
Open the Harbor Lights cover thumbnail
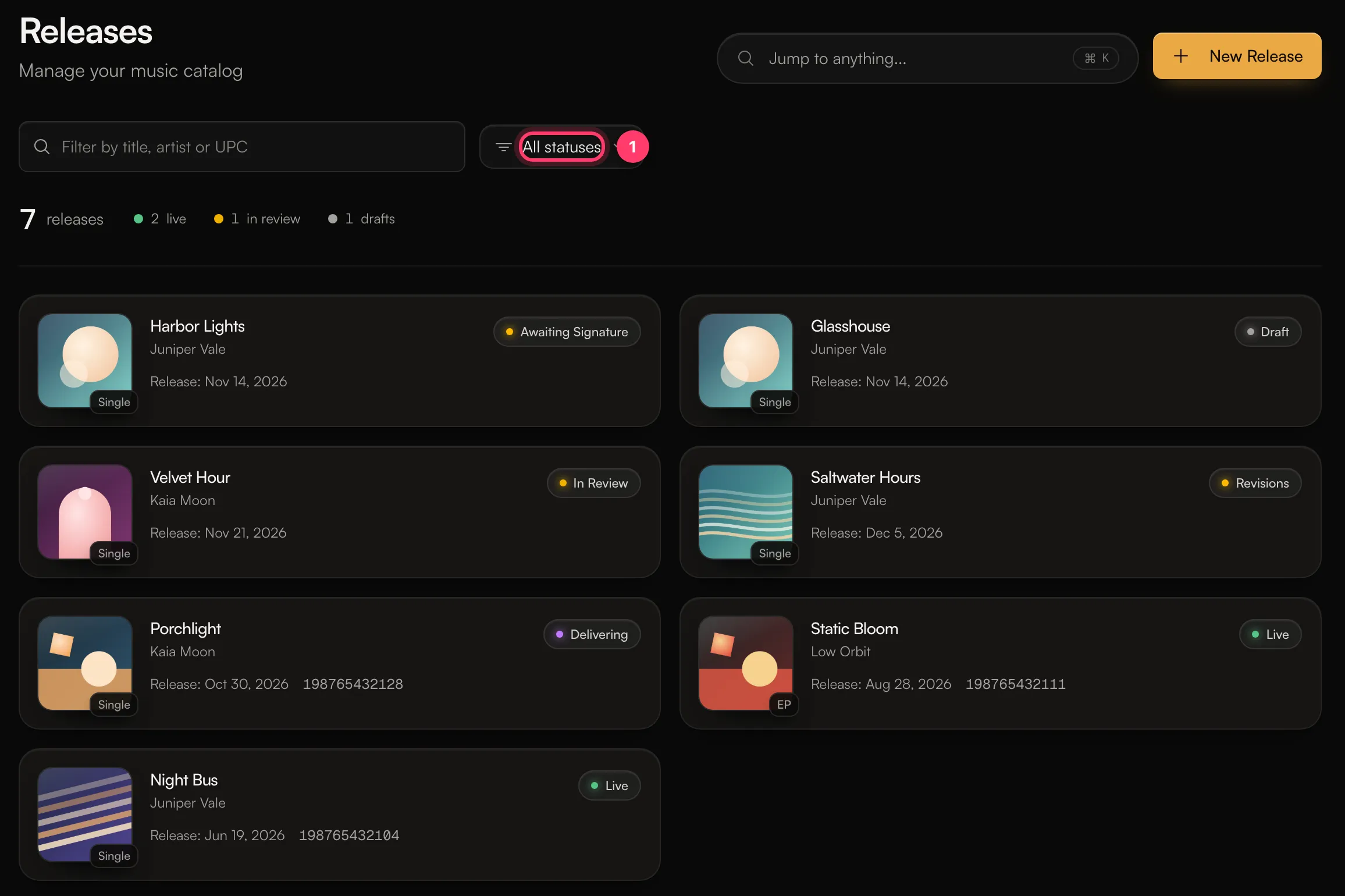click(x=85, y=361)
